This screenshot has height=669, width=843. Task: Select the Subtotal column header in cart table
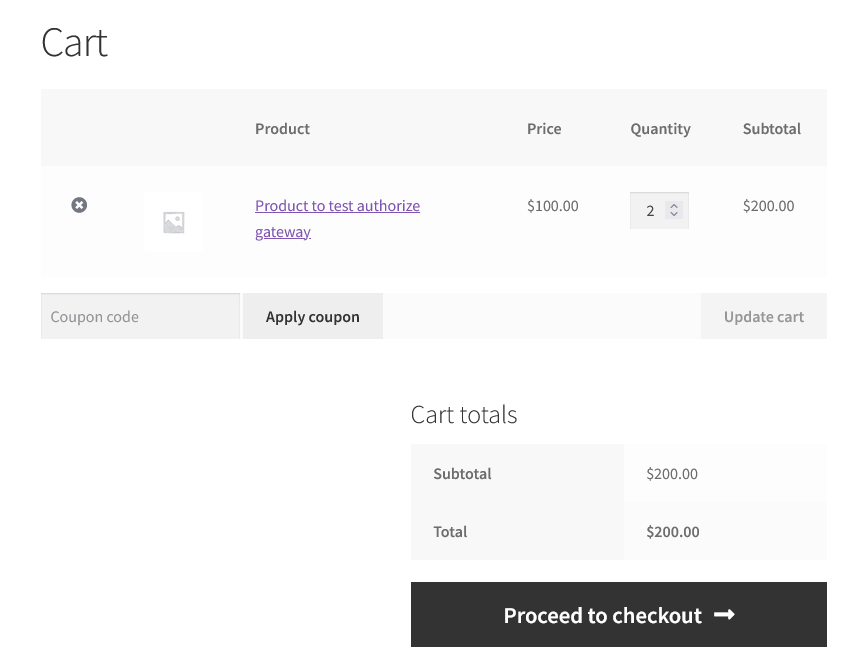771,129
